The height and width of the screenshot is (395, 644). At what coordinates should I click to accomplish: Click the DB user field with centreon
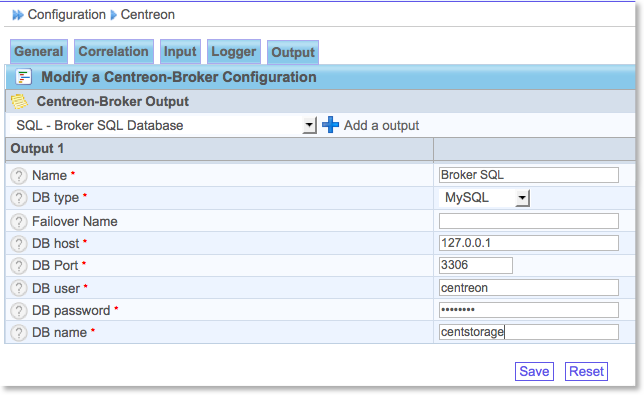click(x=529, y=287)
